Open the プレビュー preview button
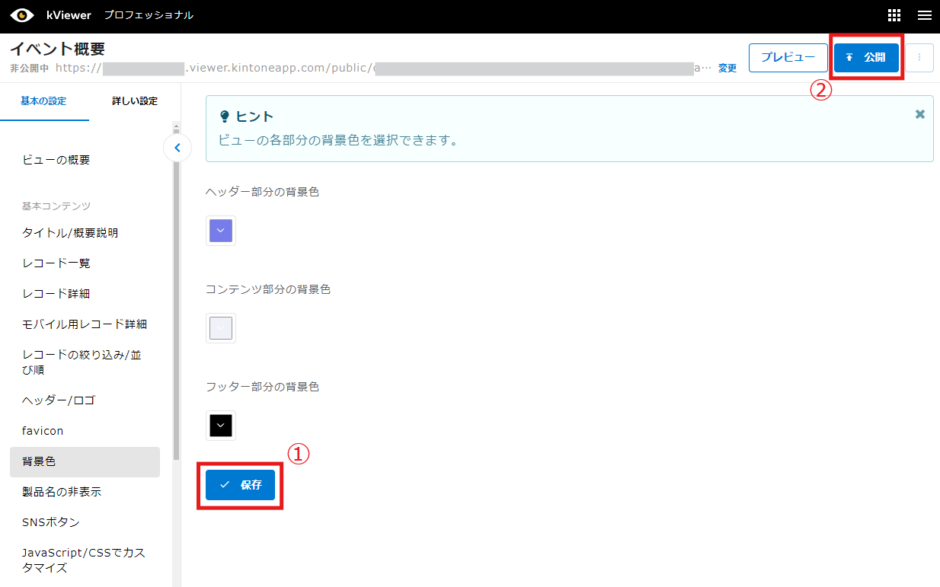Image resolution: width=940 pixels, height=587 pixels. click(x=787, y=58)
